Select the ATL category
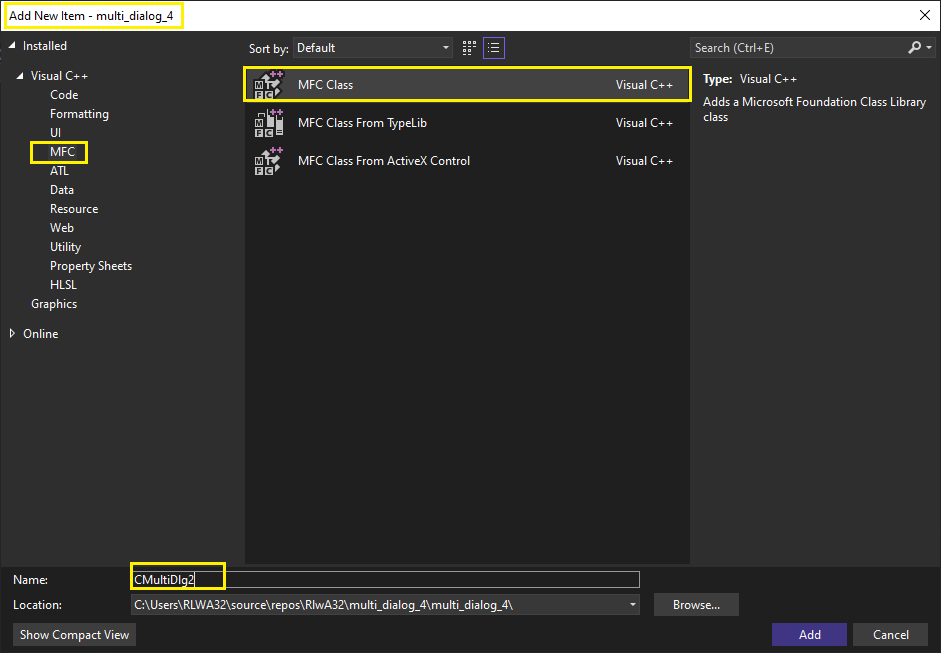Image resolution: width=941 pixels, height=653 pixels. [x=59, y=171]
